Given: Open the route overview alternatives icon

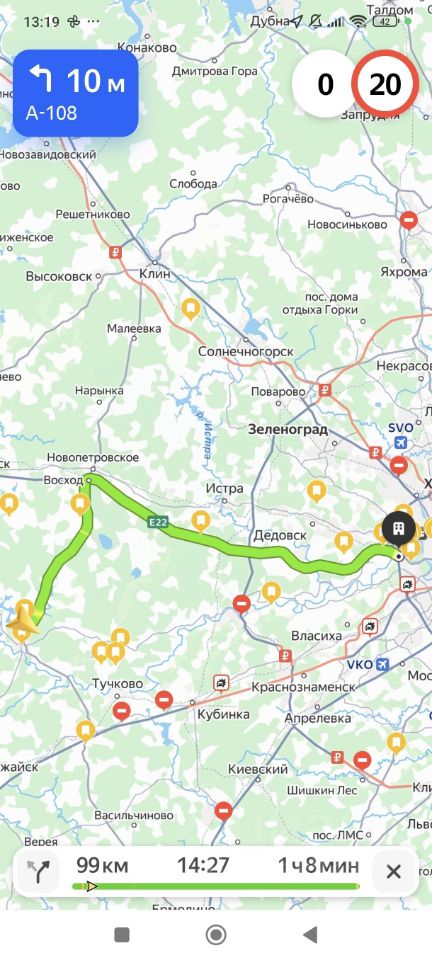Looking at the screenshot, I should click(x=39, y=870).
